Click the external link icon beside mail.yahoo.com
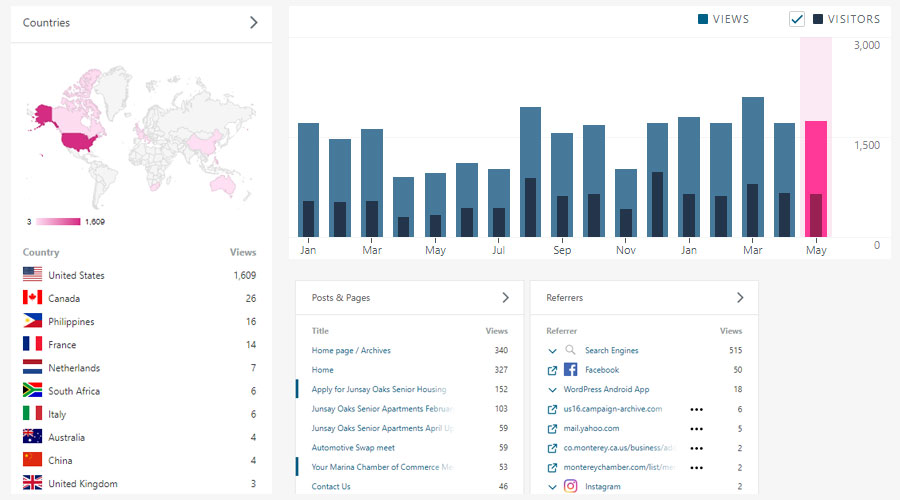 click(x=552, y=428)
